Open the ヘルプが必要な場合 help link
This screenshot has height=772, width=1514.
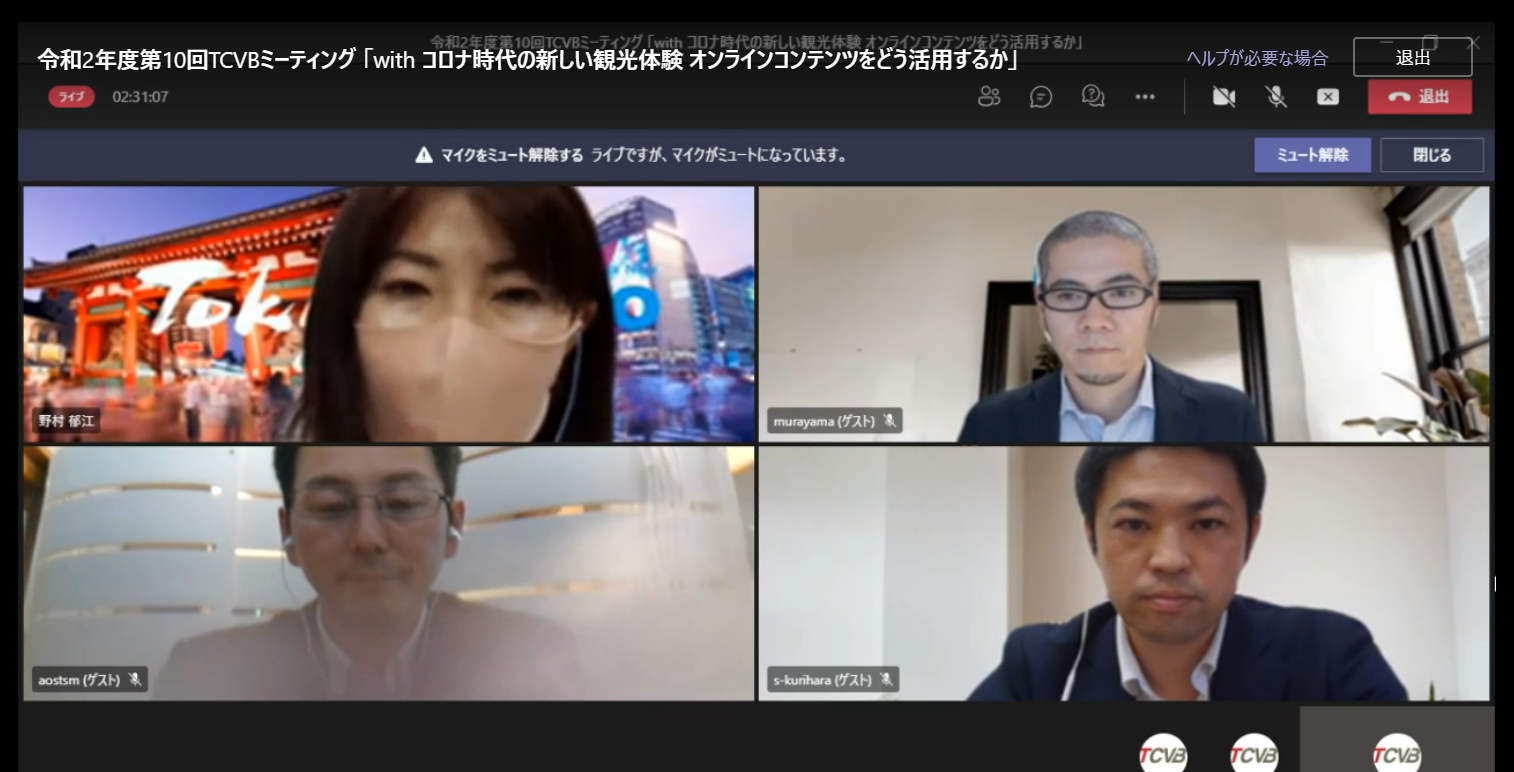(1257, 58)
